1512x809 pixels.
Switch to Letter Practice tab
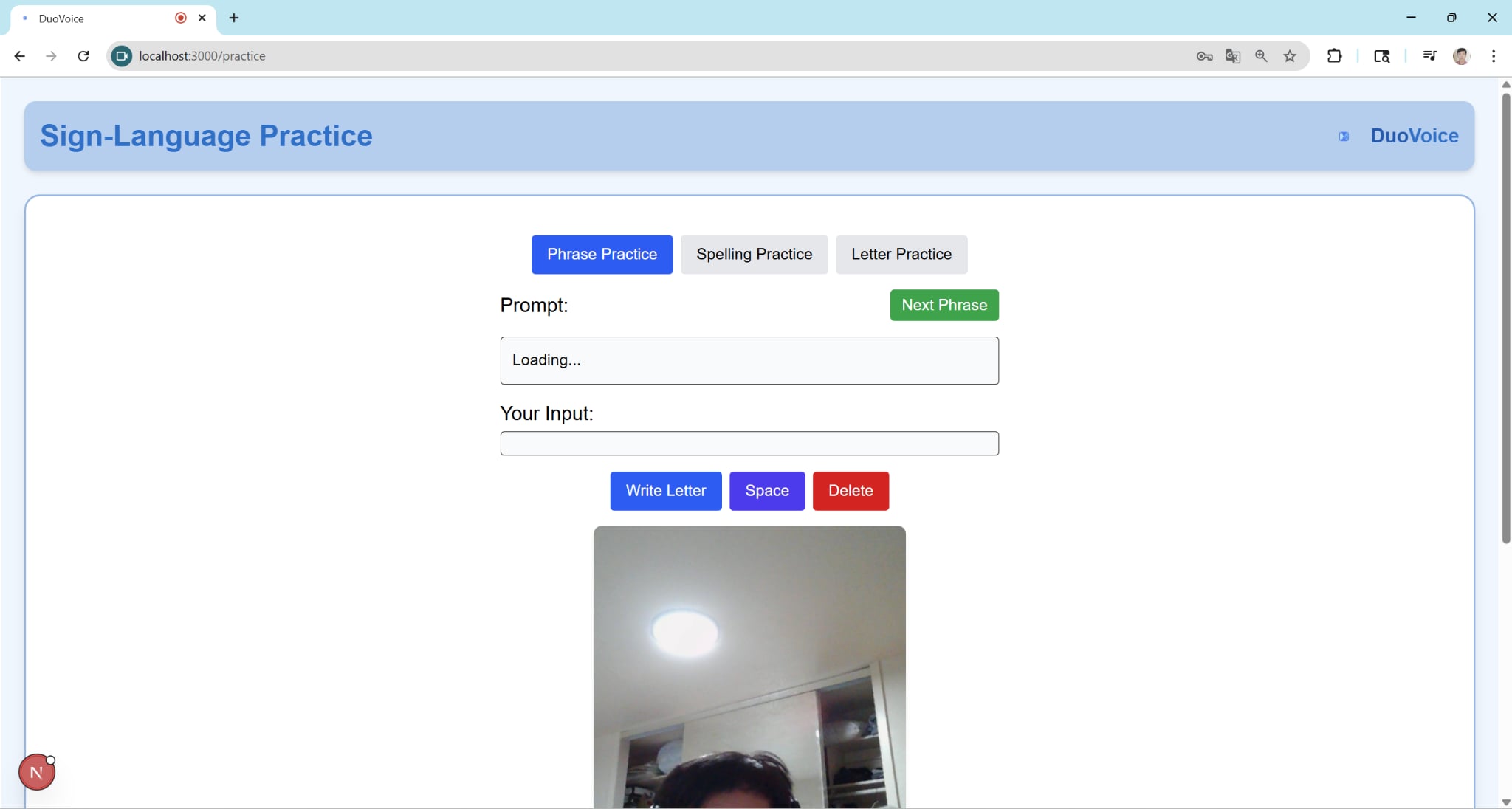(901, 255)
